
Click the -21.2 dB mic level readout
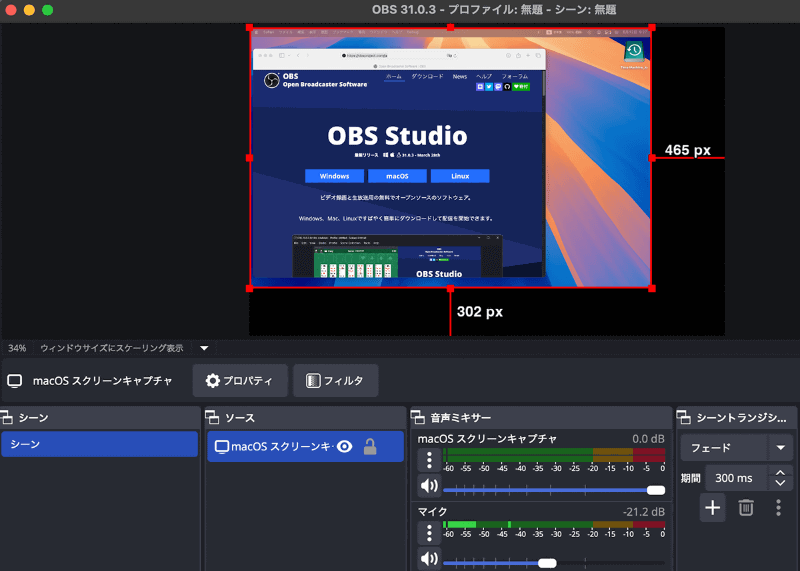pos(644,512)
